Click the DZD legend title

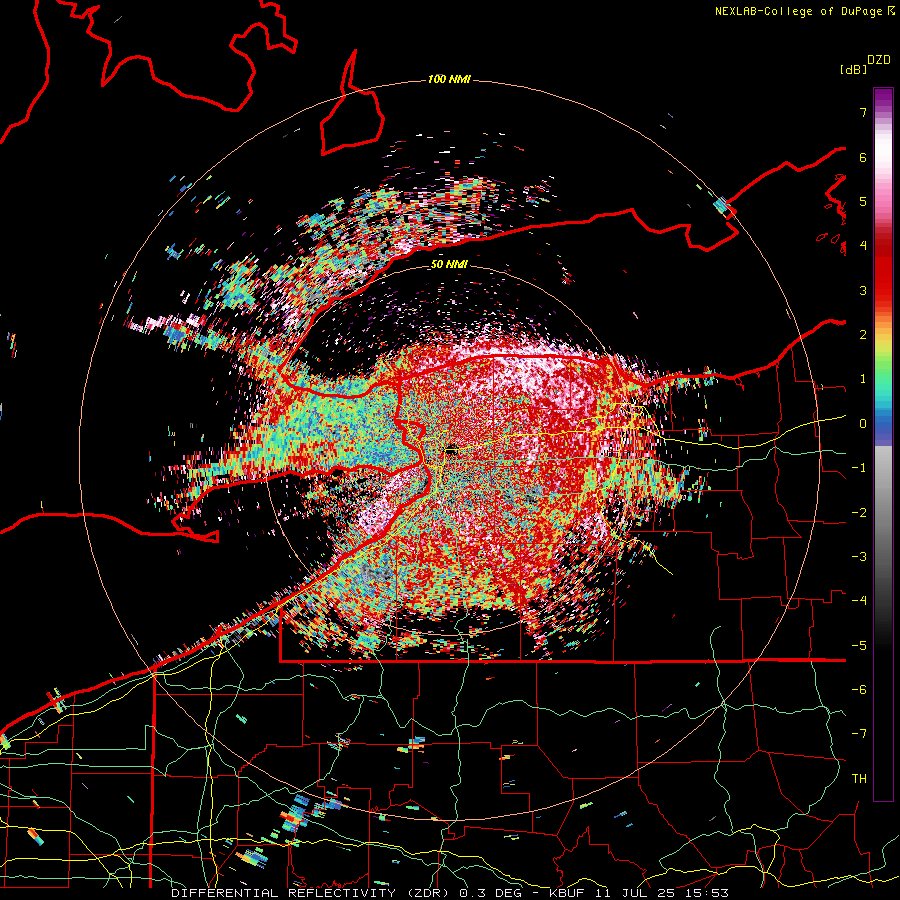click(879, 60)
